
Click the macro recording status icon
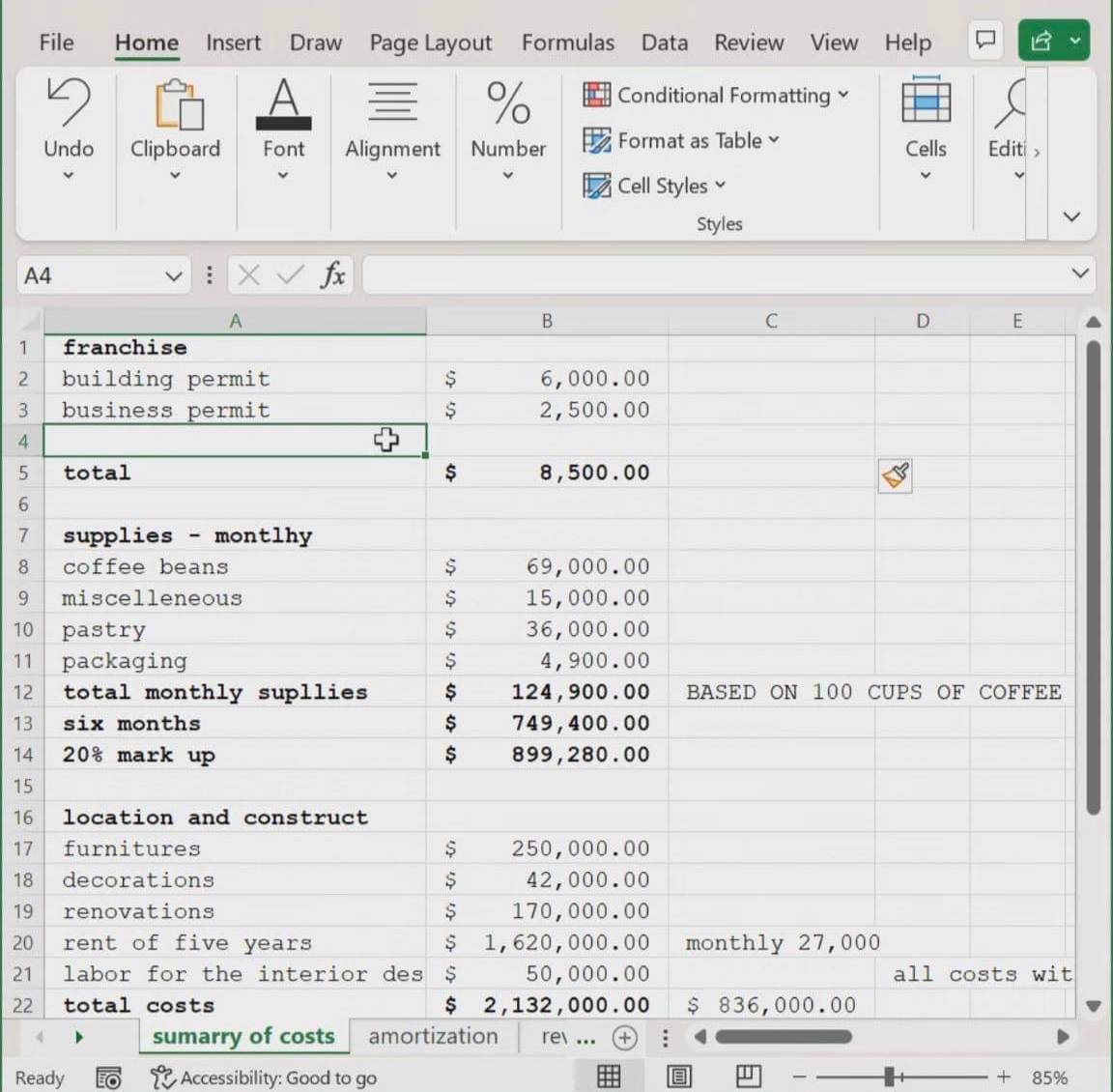(x=108, y=1078)
